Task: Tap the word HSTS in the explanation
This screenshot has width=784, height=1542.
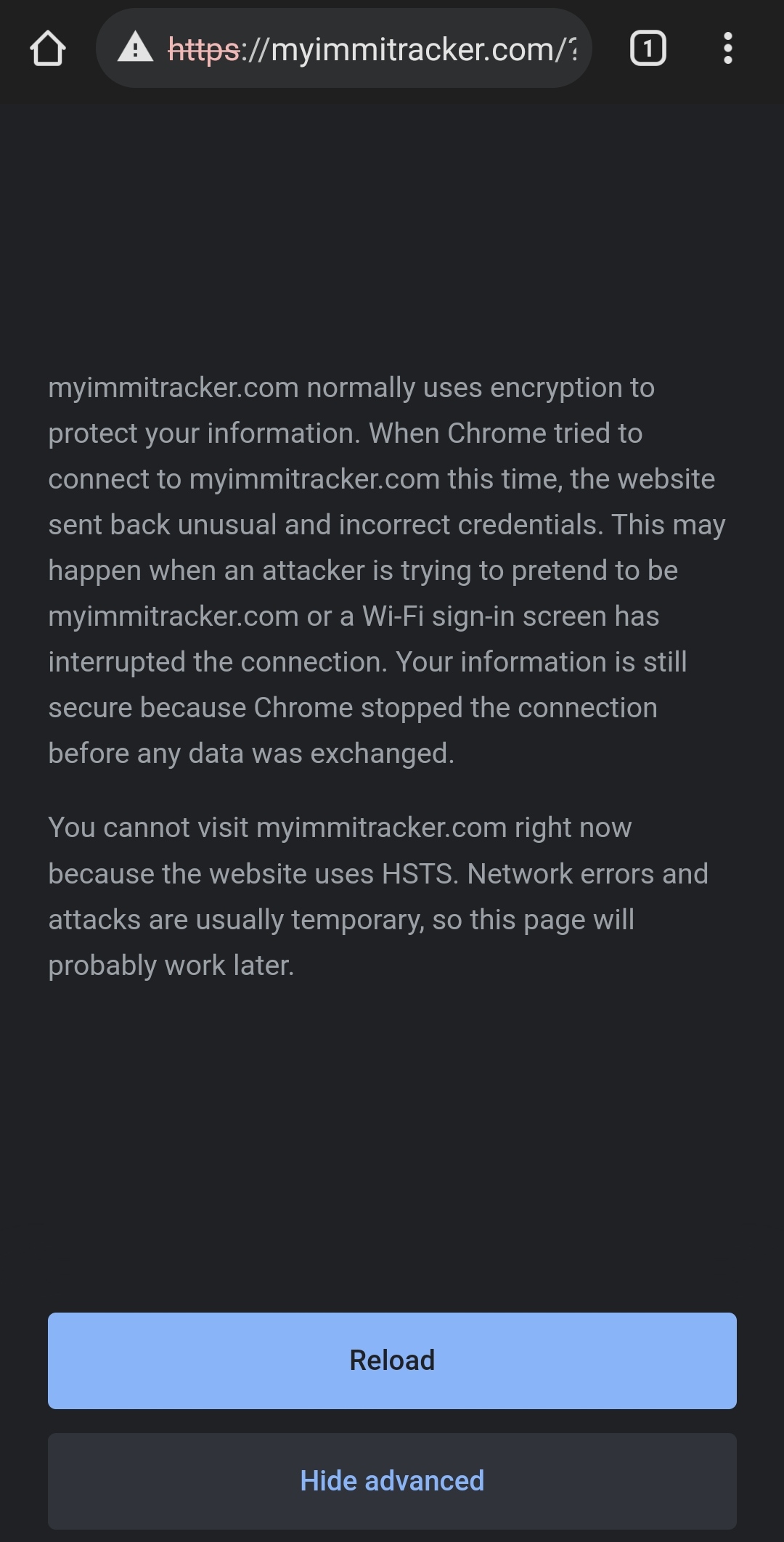Action: (x=420, y=874)
